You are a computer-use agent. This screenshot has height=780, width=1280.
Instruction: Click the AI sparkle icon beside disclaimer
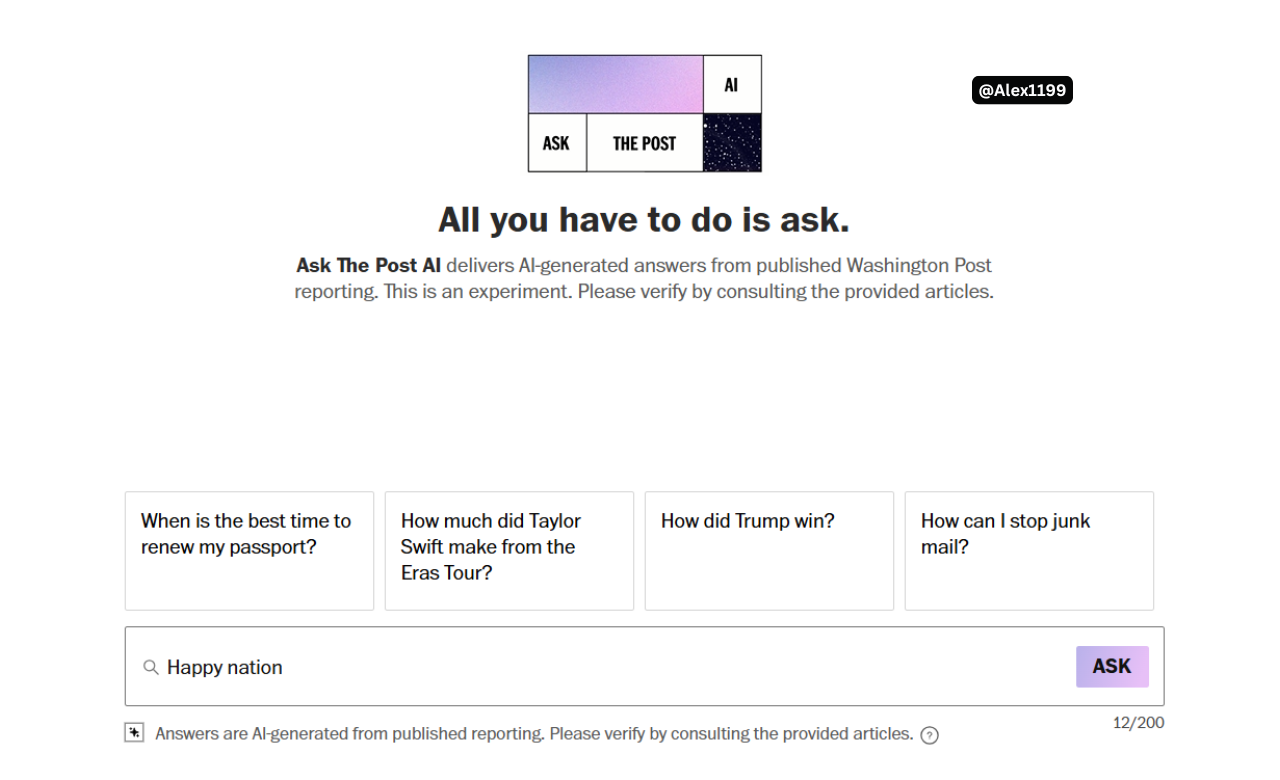[134, 733]
